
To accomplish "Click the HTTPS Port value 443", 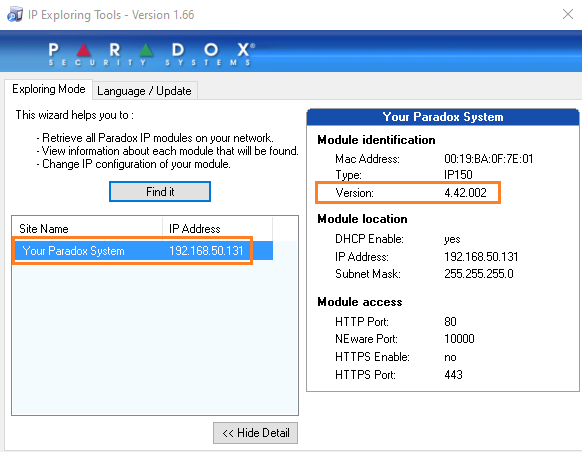I will 453,374.
